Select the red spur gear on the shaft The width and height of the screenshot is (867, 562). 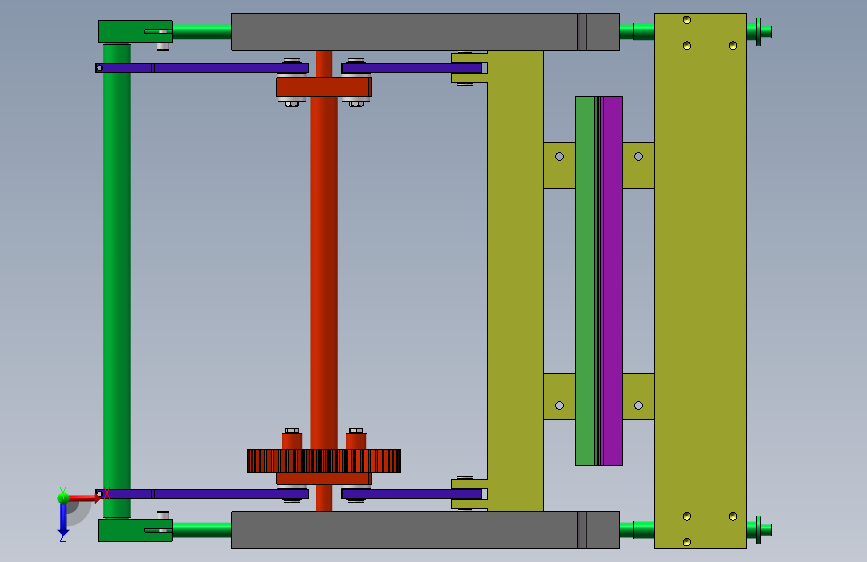click(324, 461)
